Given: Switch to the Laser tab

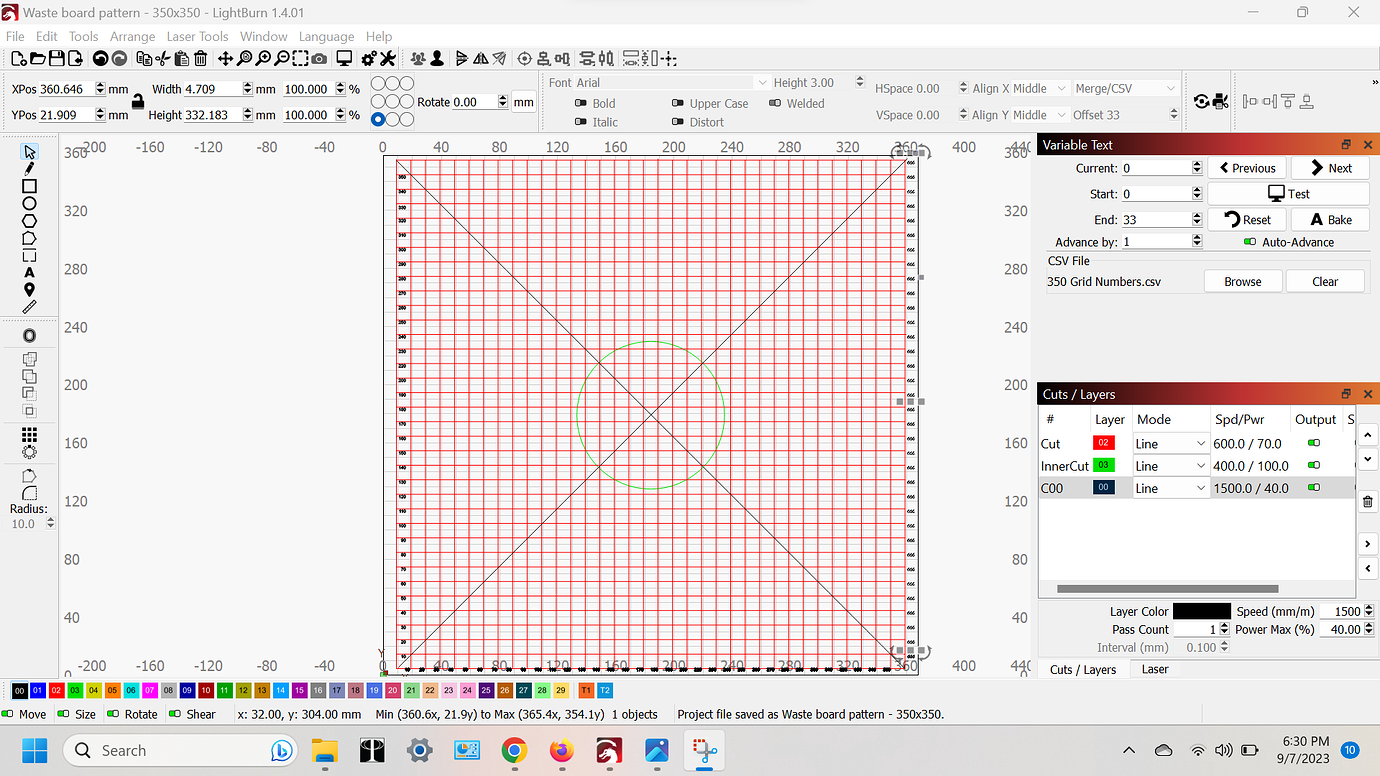Looking at the screenshot, I should tap(1154, 669).
